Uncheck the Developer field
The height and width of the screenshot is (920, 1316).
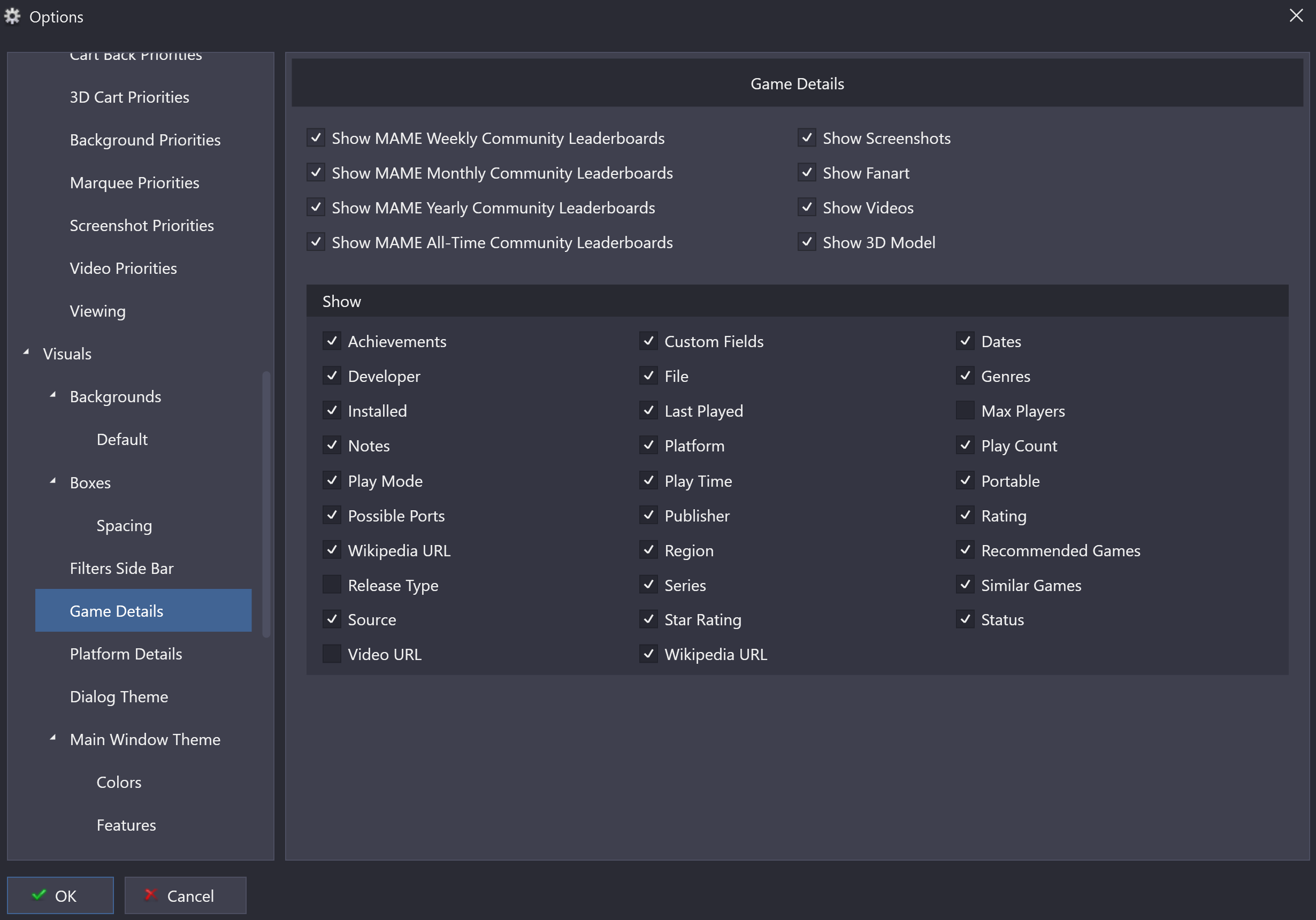pyautogui.click(x=332, y=376)
